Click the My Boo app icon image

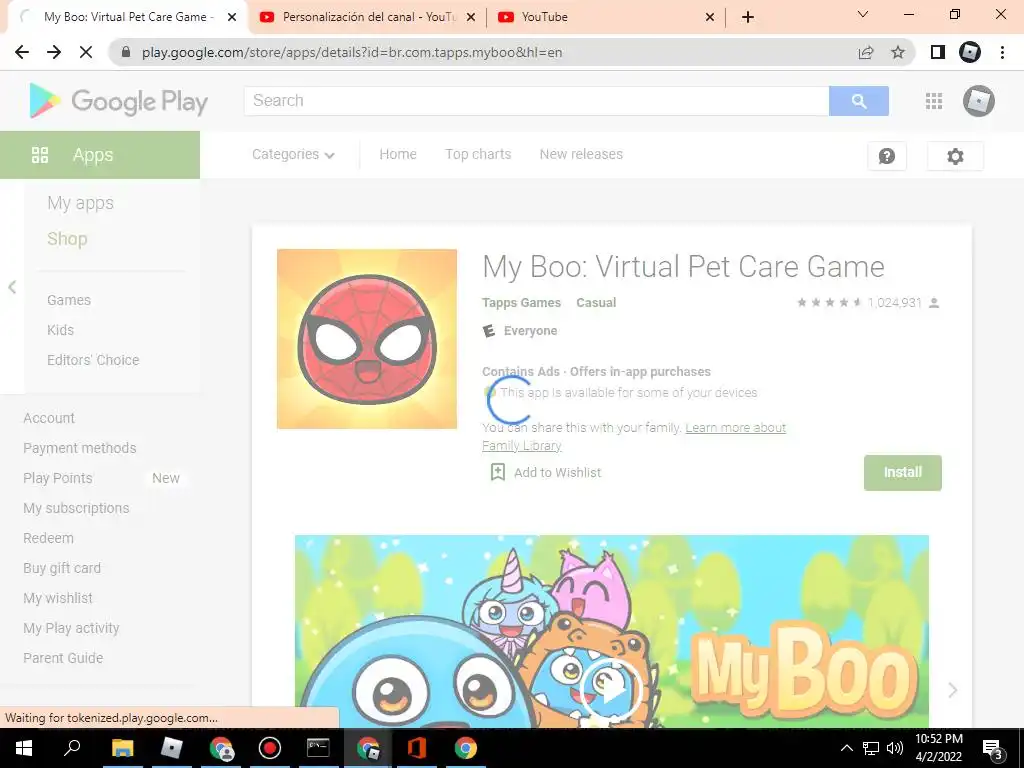367,339
